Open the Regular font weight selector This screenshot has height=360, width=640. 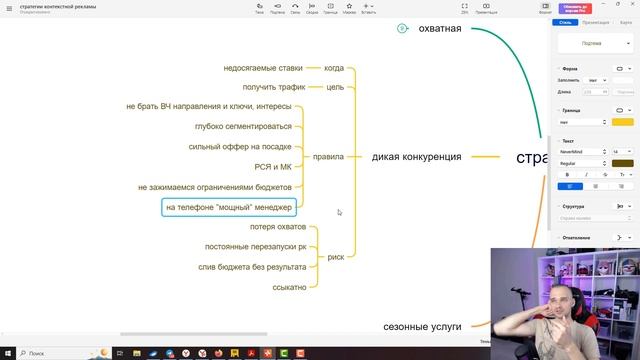point(583,163)
